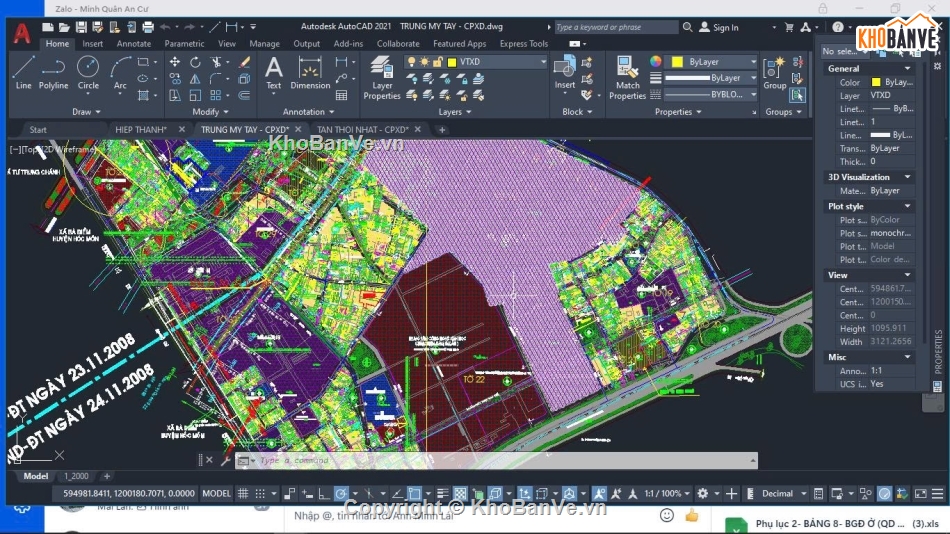Click the Sign In button
Viewport: 950px width, 534px height.
(x=720, y=27)
